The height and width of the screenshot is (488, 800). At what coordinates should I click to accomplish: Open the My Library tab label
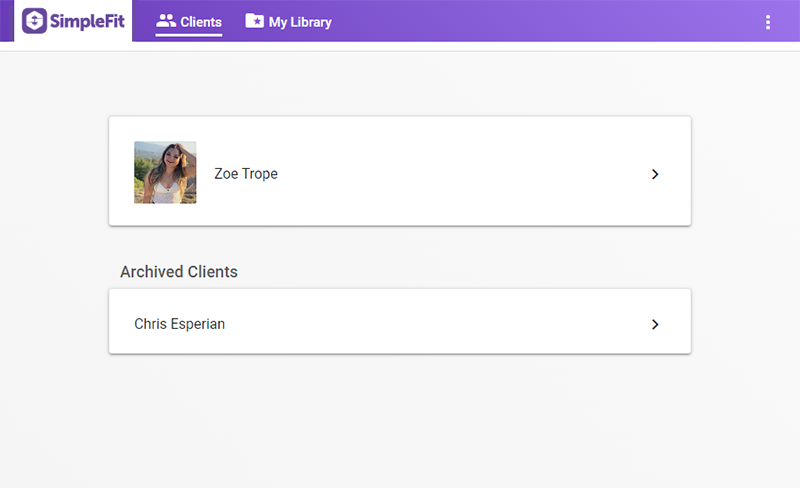[x=300, y=22]
